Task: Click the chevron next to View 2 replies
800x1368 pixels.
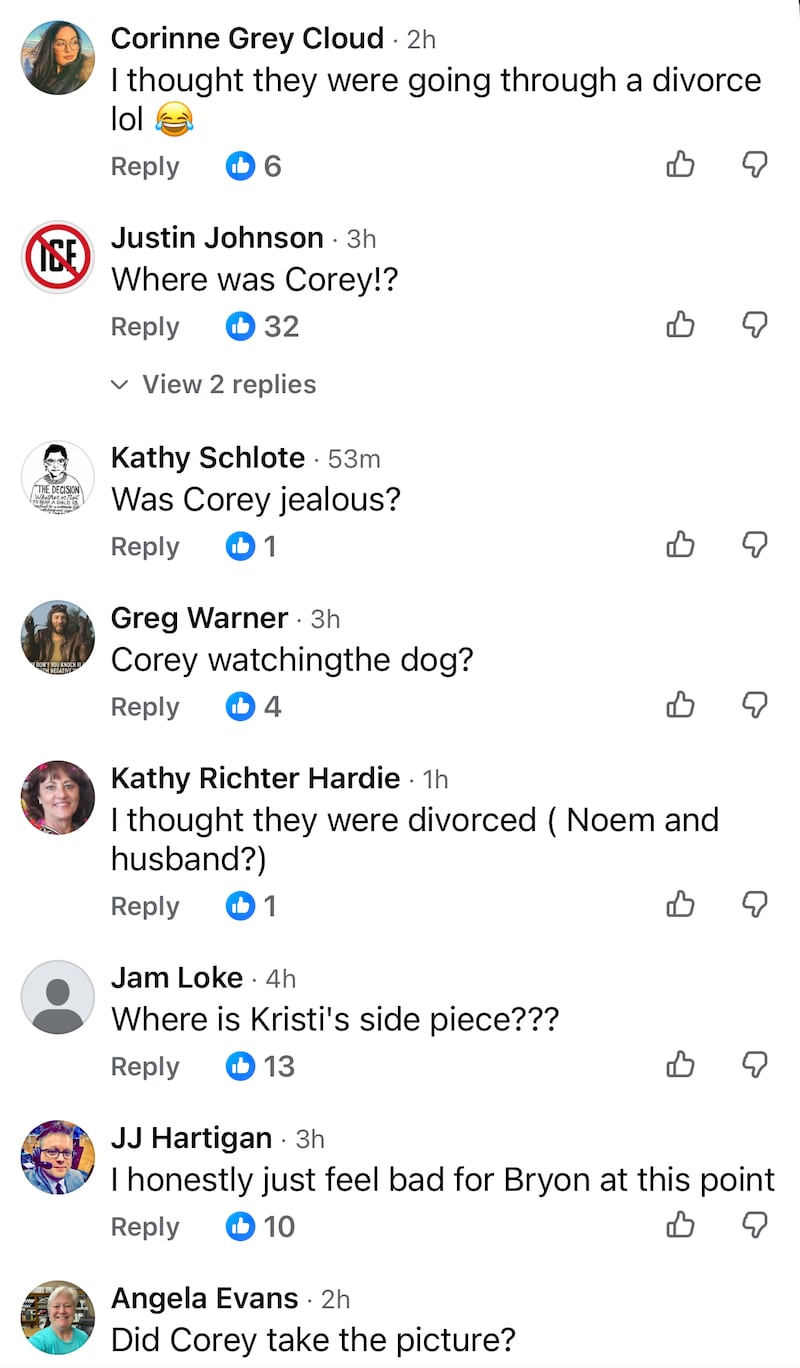Action: (119, 384)
